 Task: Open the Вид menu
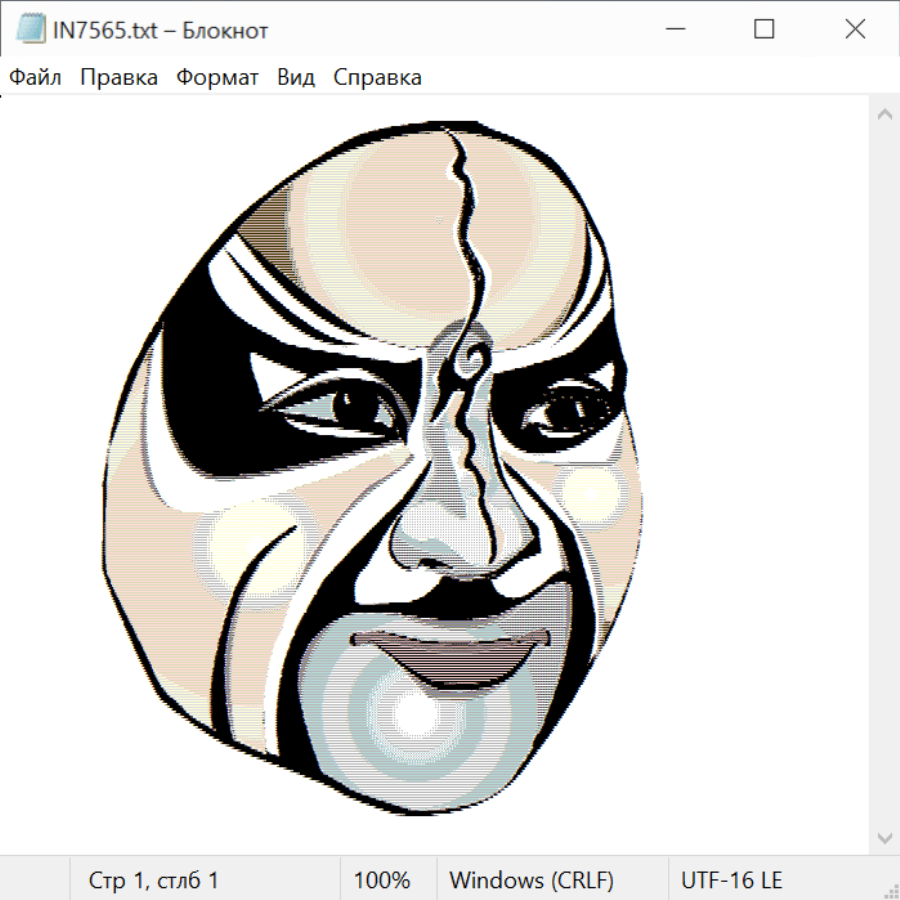click(296, 78)
